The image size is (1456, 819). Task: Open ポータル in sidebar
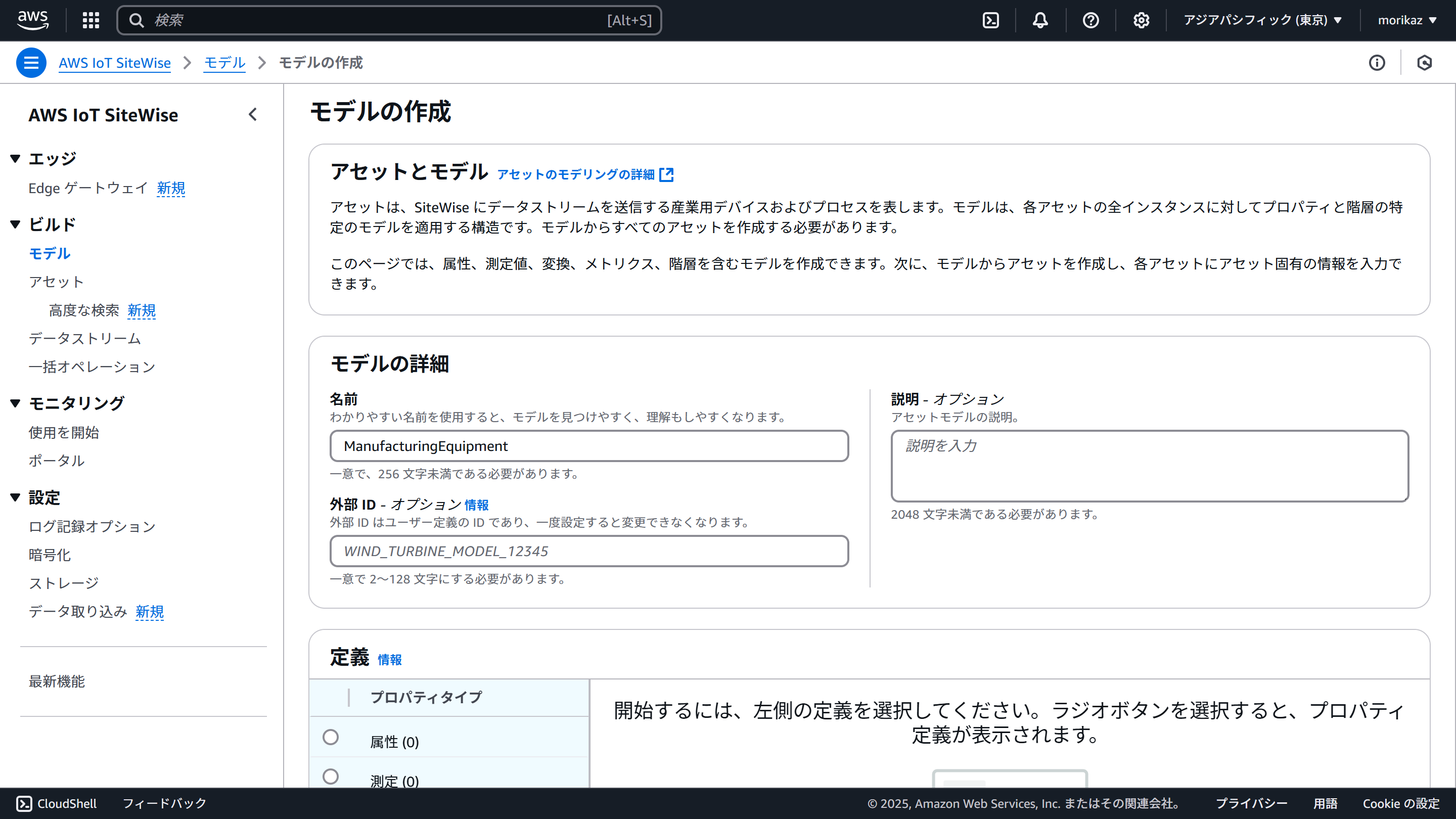[x=57, y=461]
